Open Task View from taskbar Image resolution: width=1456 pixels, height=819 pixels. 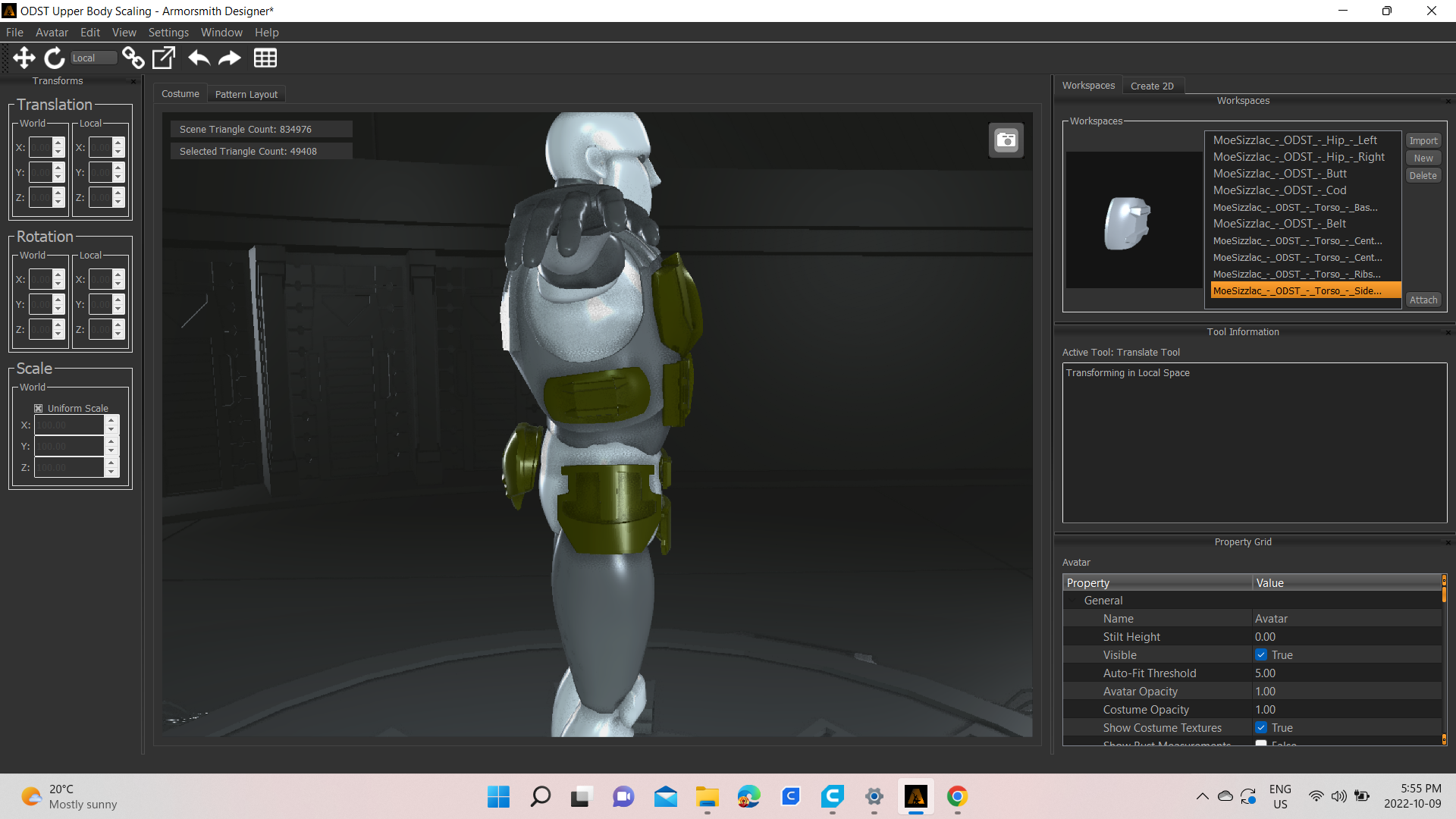582,796
